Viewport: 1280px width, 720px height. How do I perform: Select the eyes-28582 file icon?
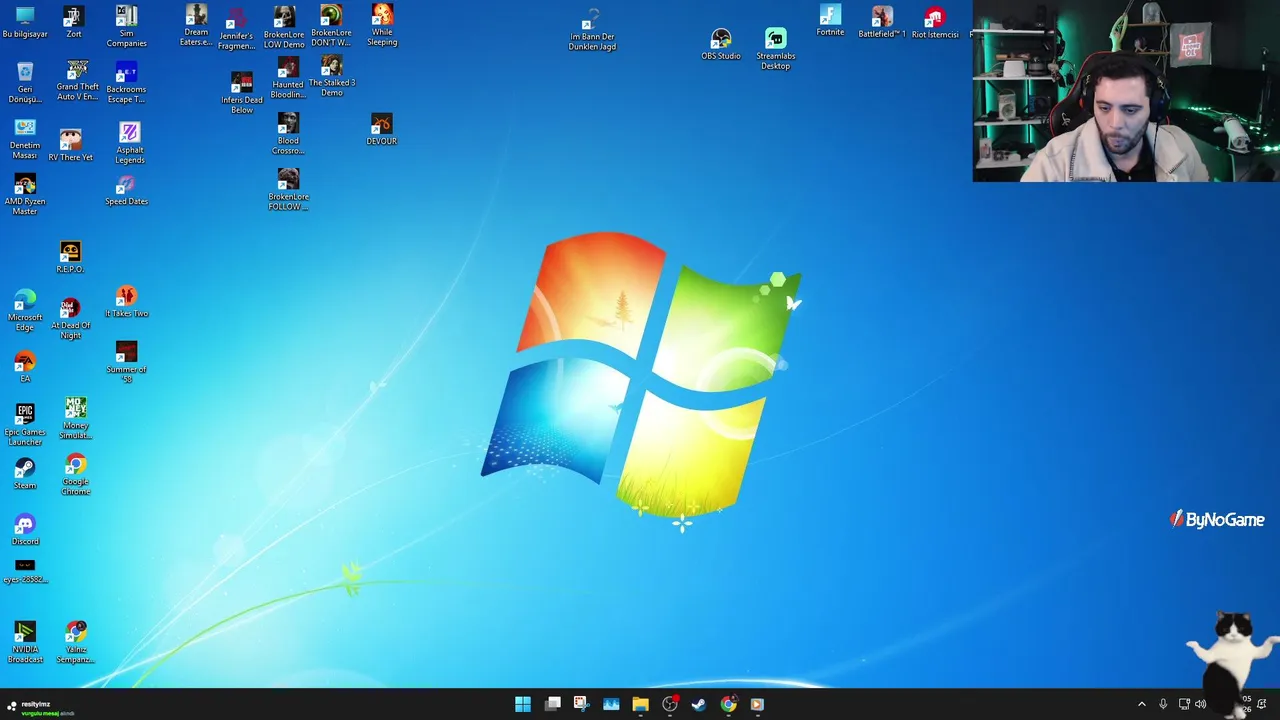(25, 572)
